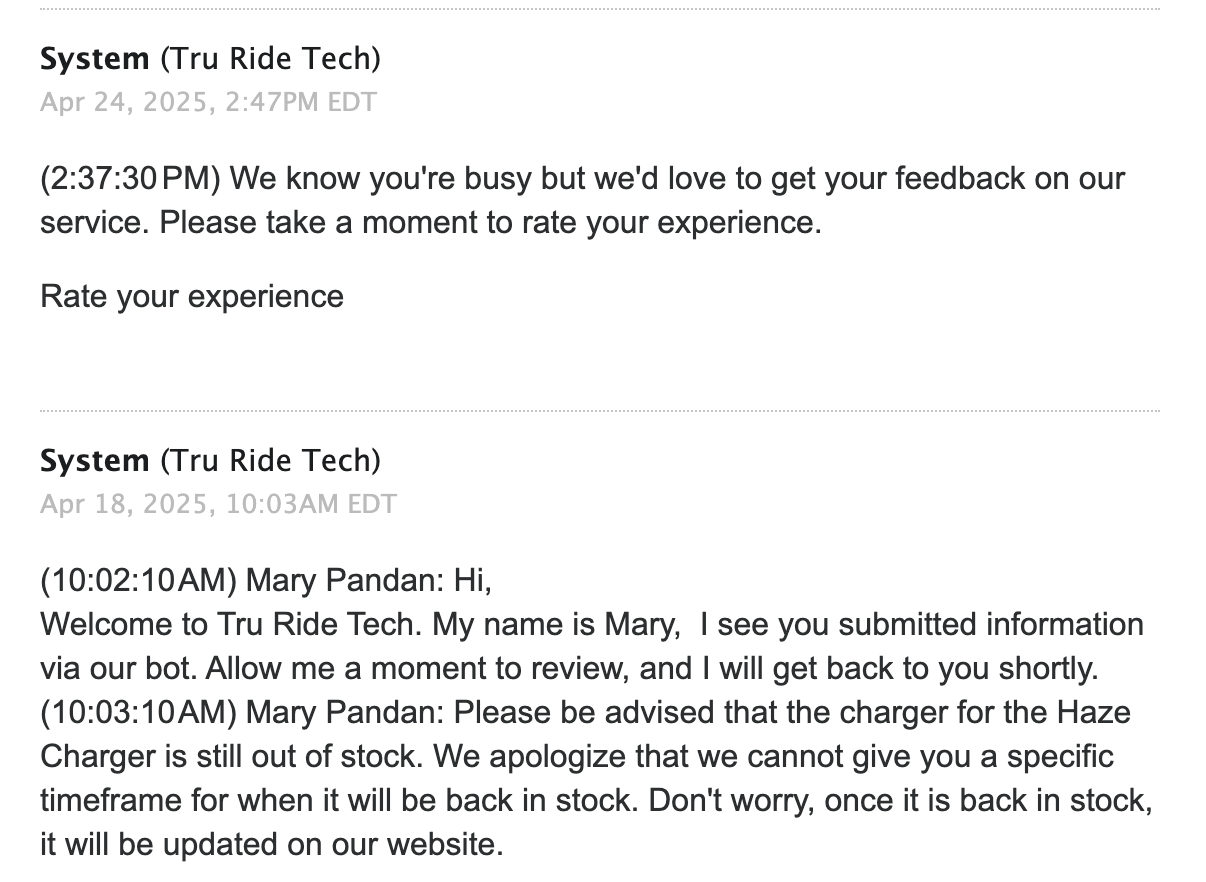Click the "Please take a moment to rate" sentence

tap(491, 222)
